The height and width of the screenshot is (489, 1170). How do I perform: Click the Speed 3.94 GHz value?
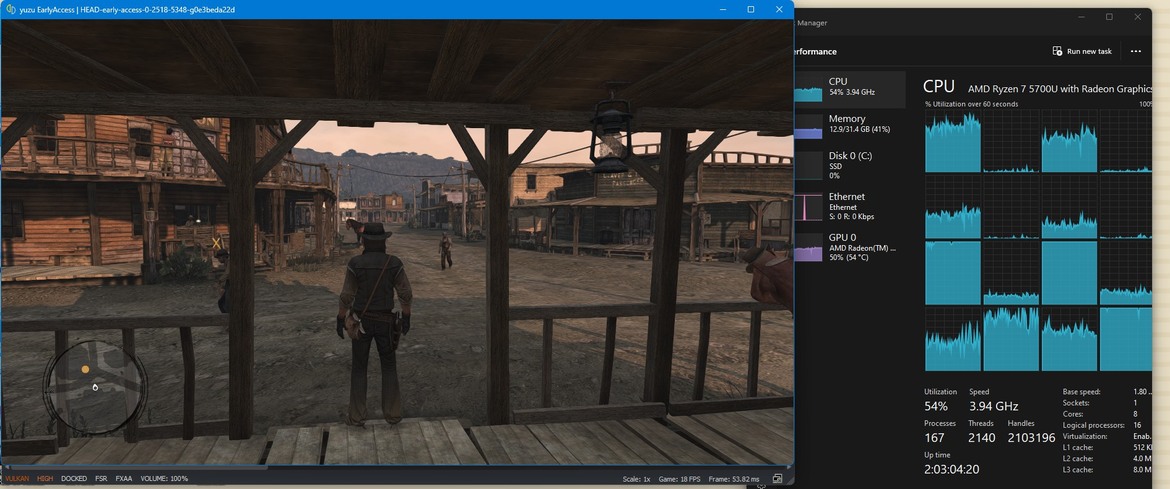[x=994, y=407]
